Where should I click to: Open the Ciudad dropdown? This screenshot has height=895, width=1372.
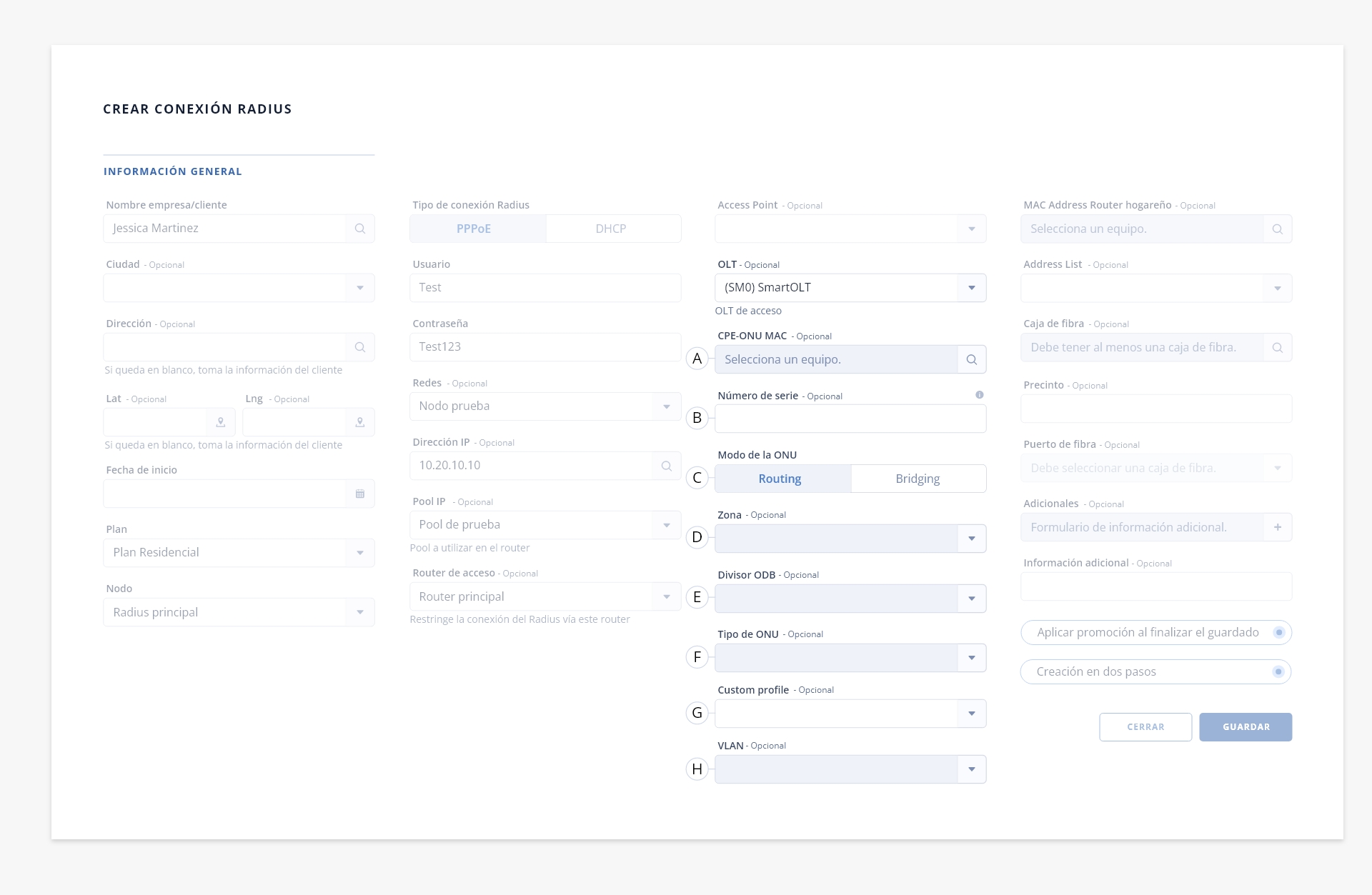(x=239, y=288)
